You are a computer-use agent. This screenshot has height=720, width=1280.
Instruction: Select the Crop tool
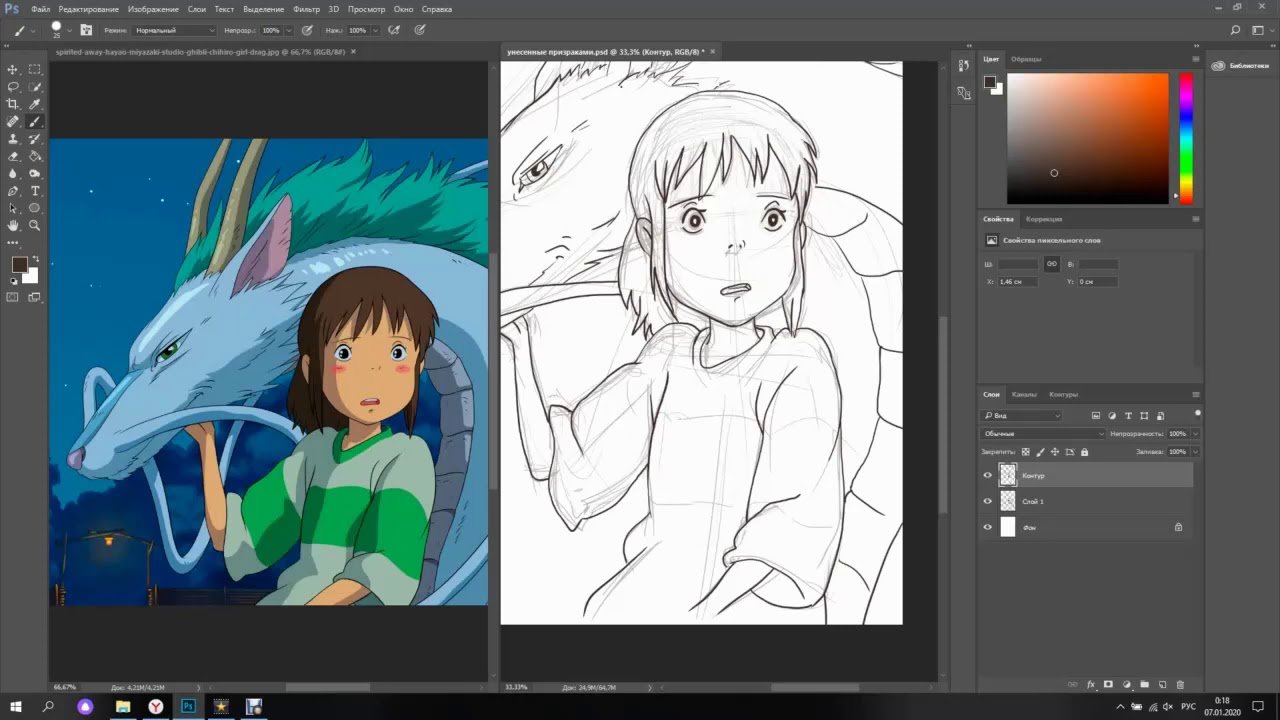pyautogui.click(x=13, y=104)
